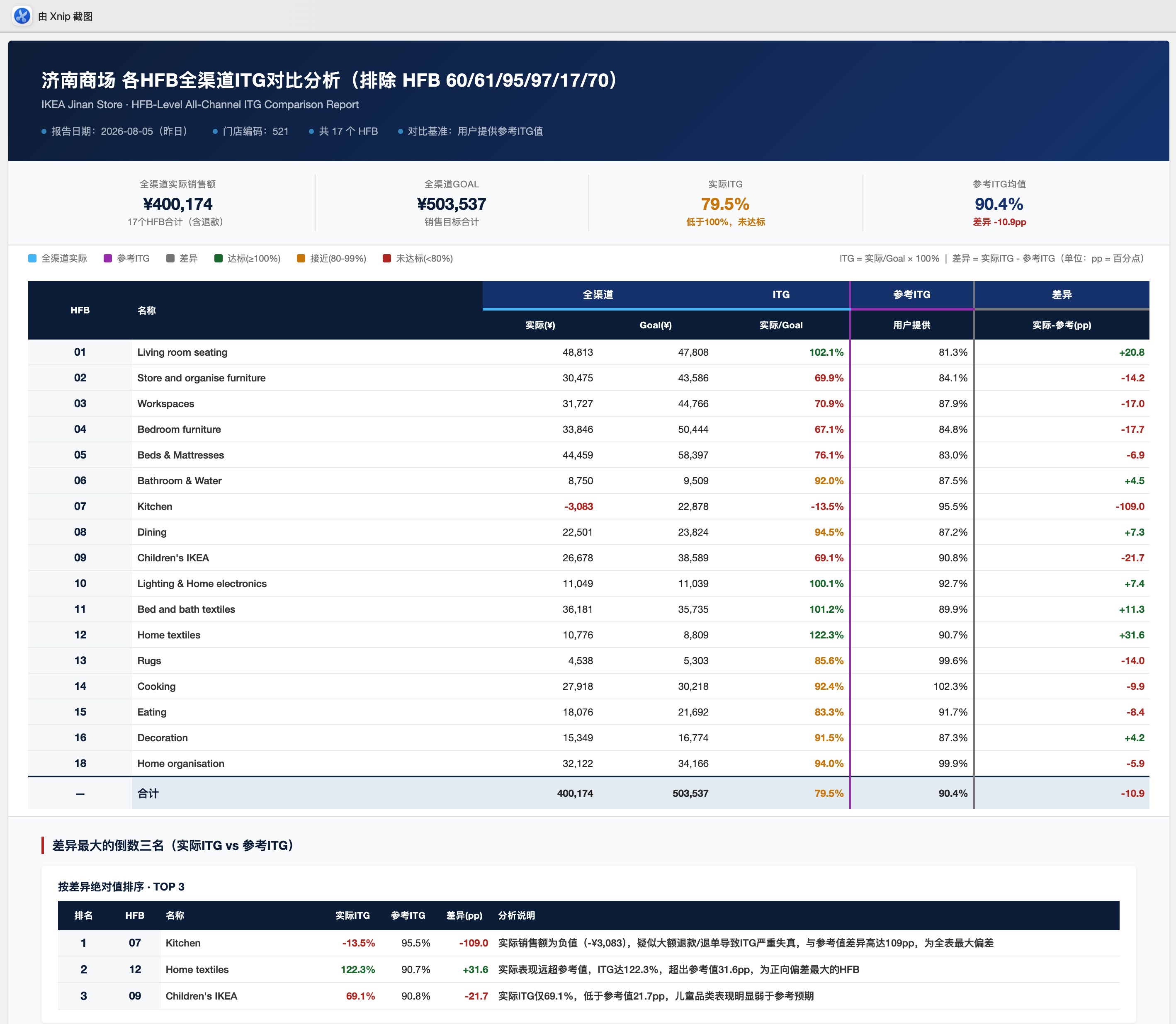Viewport: 1176px width, 1024px height.
Task: Click the Bed and bath textiles row
Action: (588, 609)
